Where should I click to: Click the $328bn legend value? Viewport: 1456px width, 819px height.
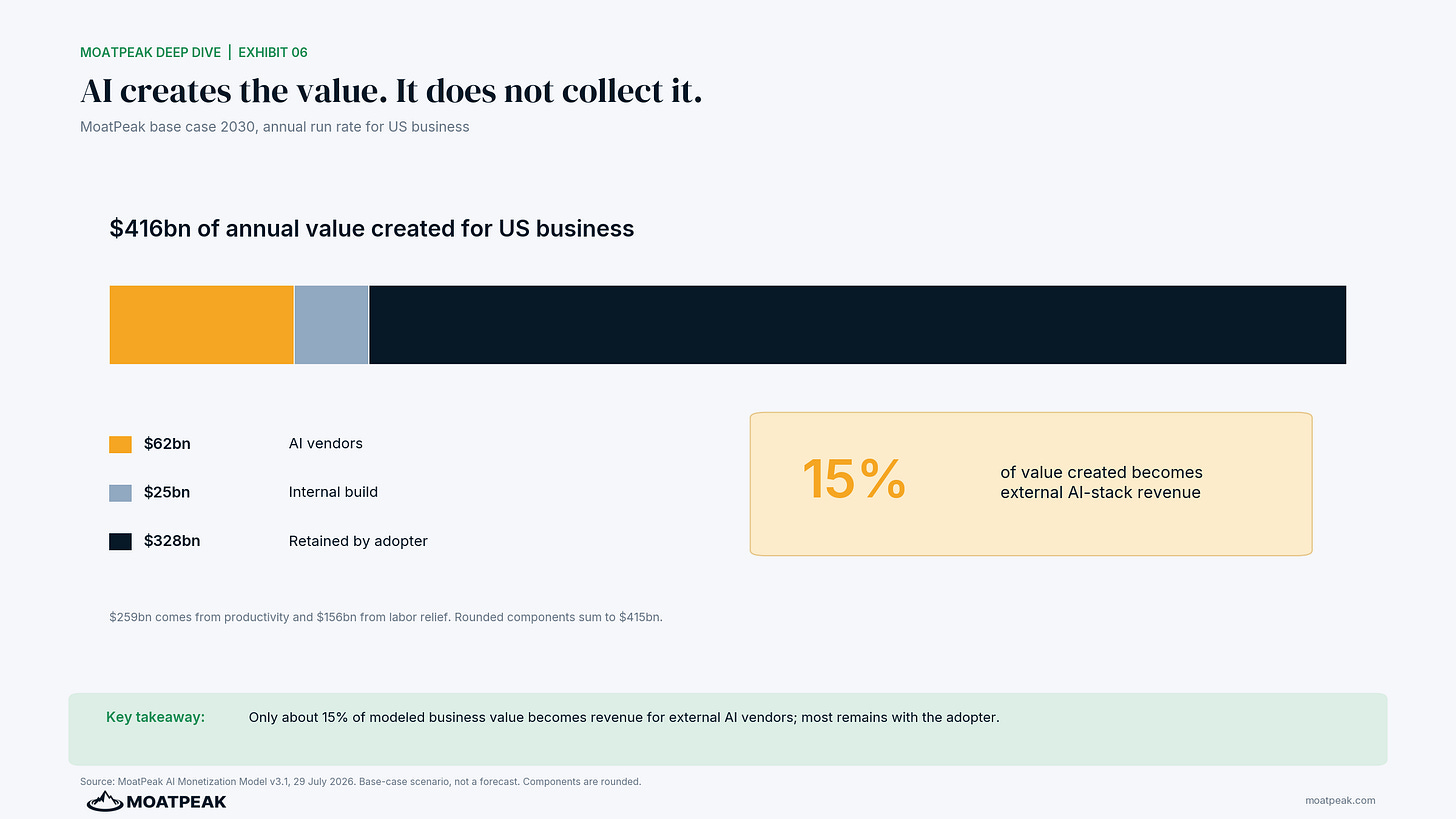(172, 541)
